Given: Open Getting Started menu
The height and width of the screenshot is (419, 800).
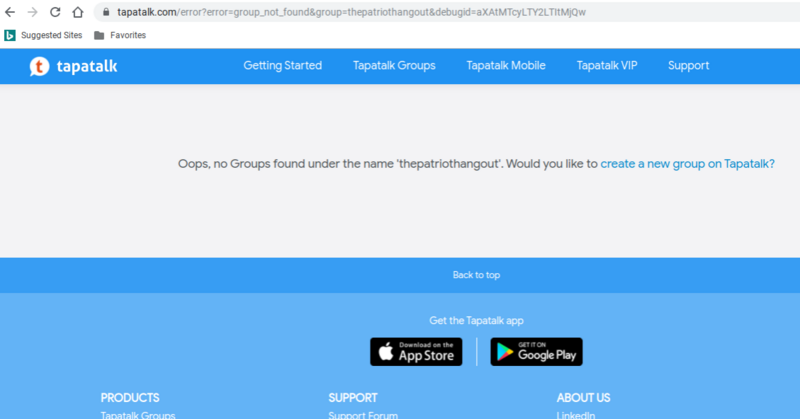Looking at the screenshot, I should click(283, 65).
